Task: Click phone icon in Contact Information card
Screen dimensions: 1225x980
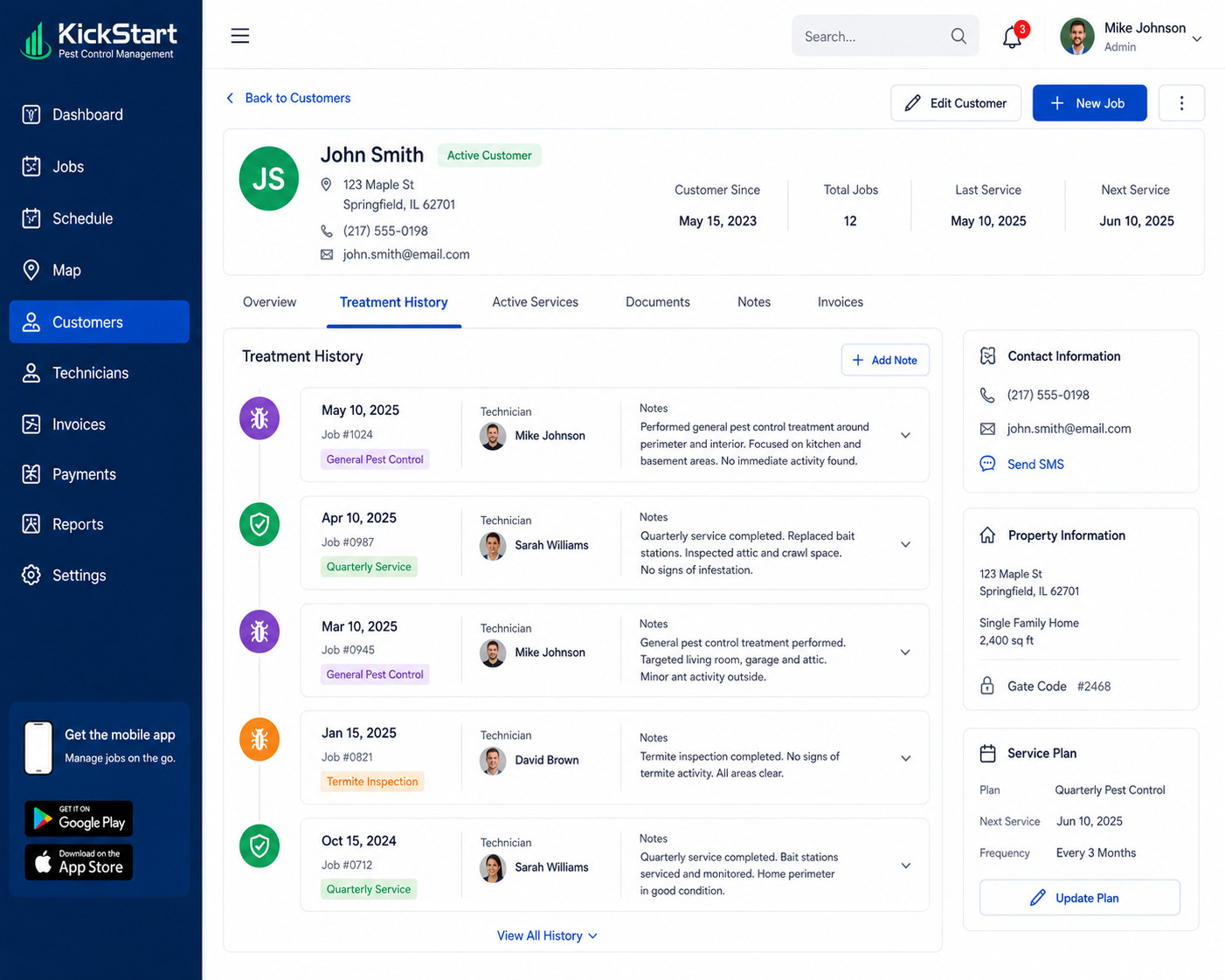Action: click(987, 395)
